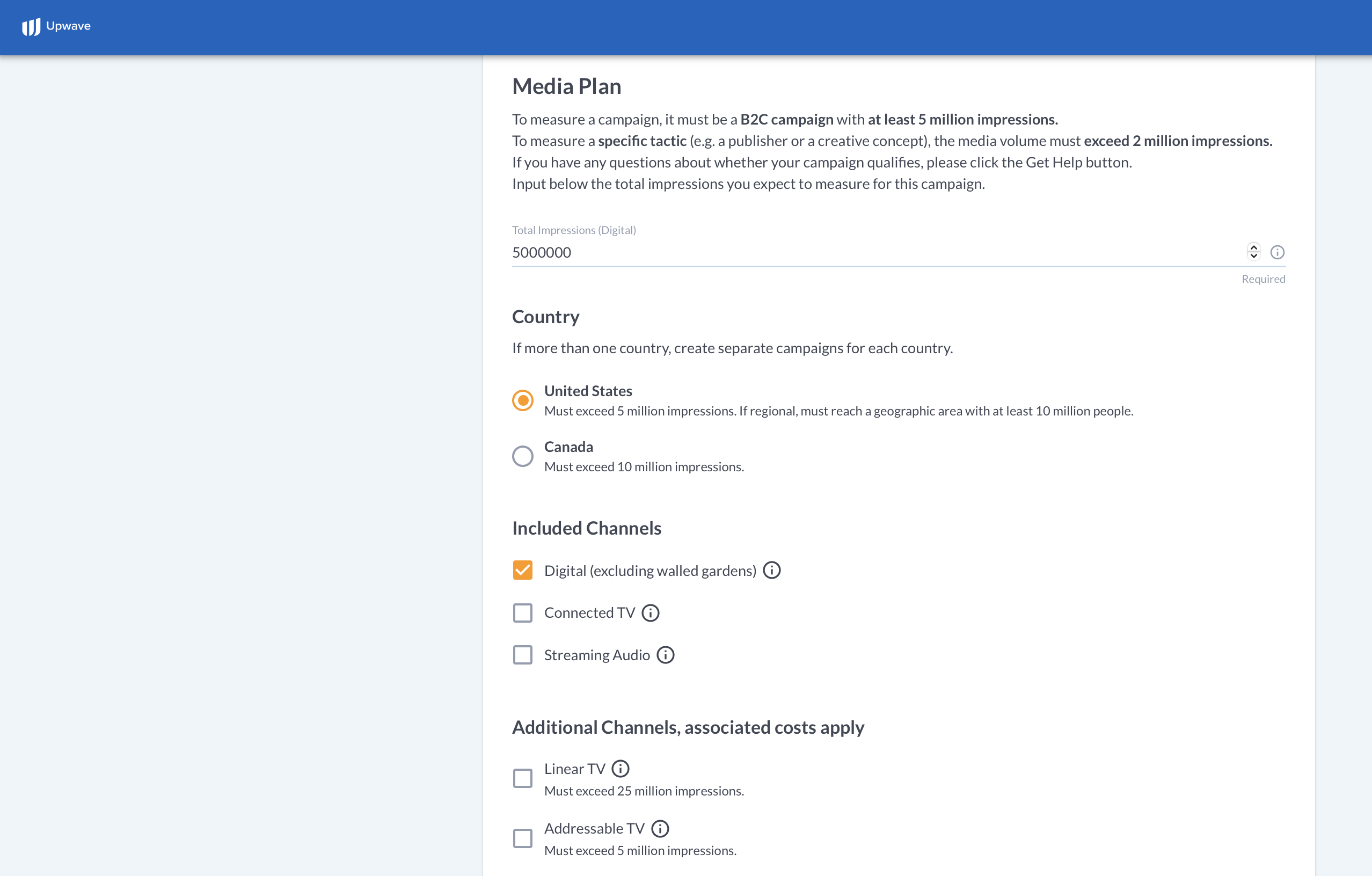Viewport: 1372px width, 876px height.
Task: Decrease impressions with stepper down arrow
Action: click(1253, 255)
